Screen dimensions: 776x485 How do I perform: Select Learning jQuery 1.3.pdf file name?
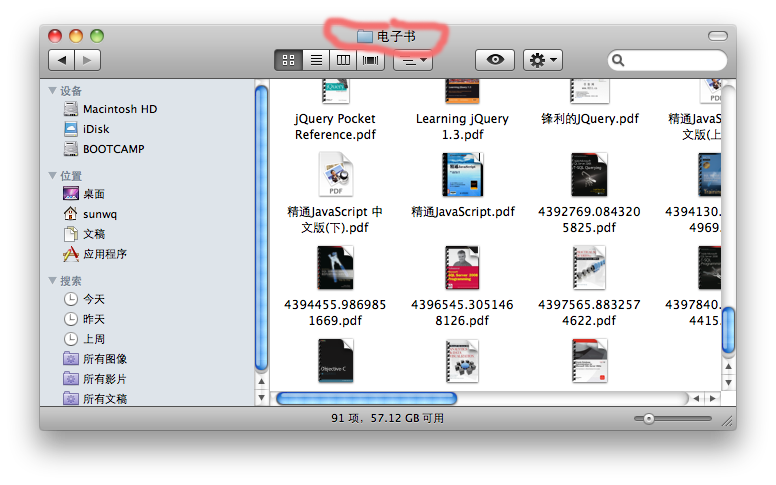[x=462, y=127]
